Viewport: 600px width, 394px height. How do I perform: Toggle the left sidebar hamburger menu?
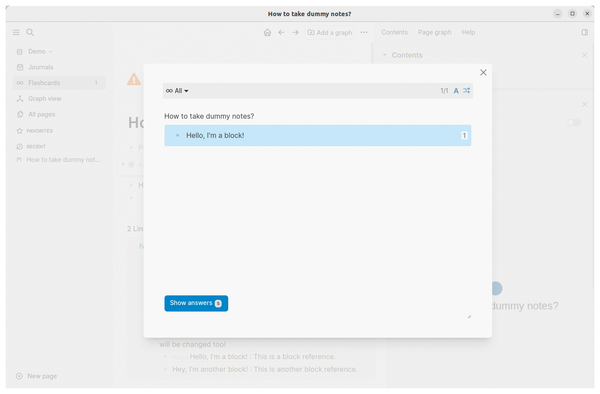click(16, 32)
